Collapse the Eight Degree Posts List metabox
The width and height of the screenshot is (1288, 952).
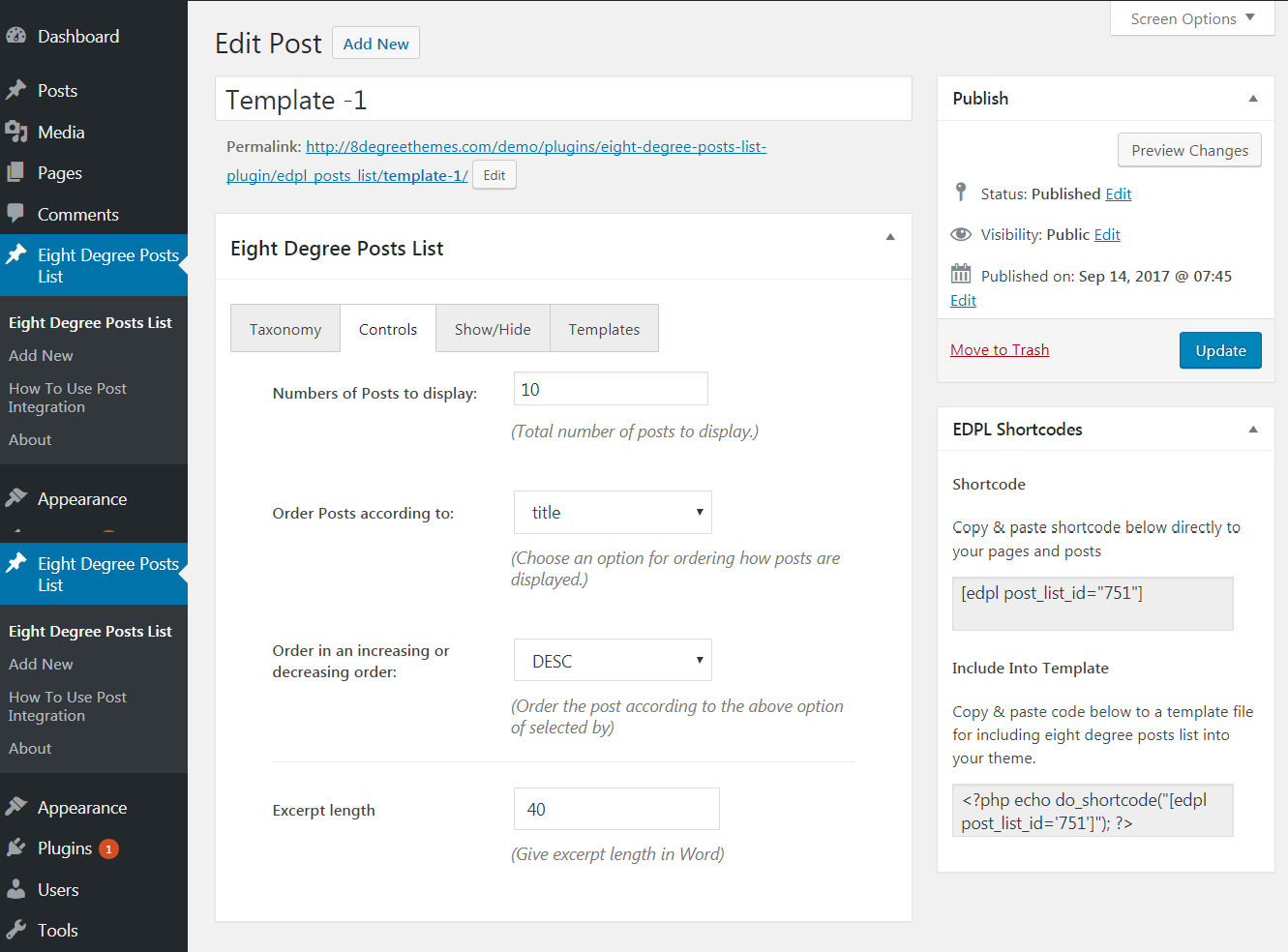890,237
